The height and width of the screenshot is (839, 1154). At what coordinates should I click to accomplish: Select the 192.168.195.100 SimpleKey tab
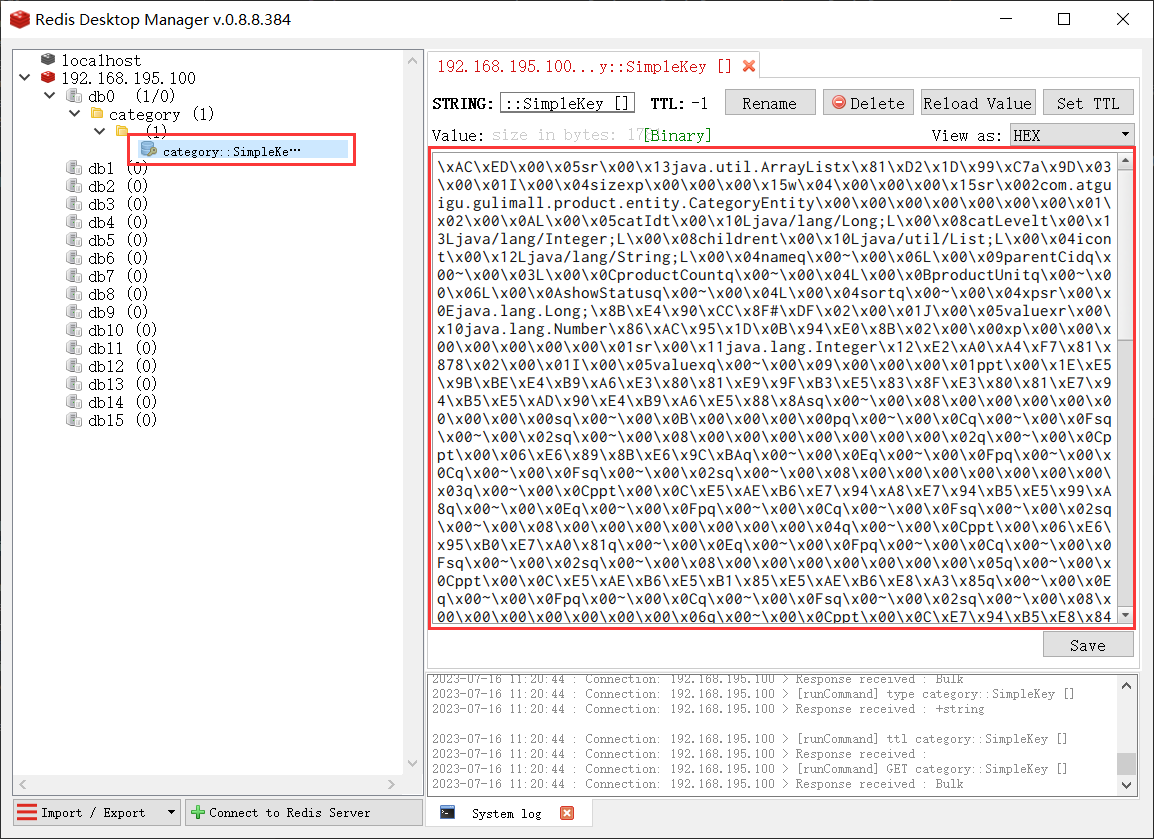(584, 67)
